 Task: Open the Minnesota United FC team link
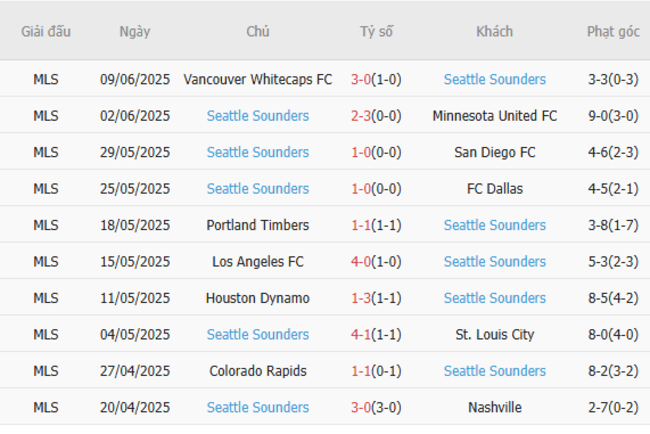[x=494, y=116]
